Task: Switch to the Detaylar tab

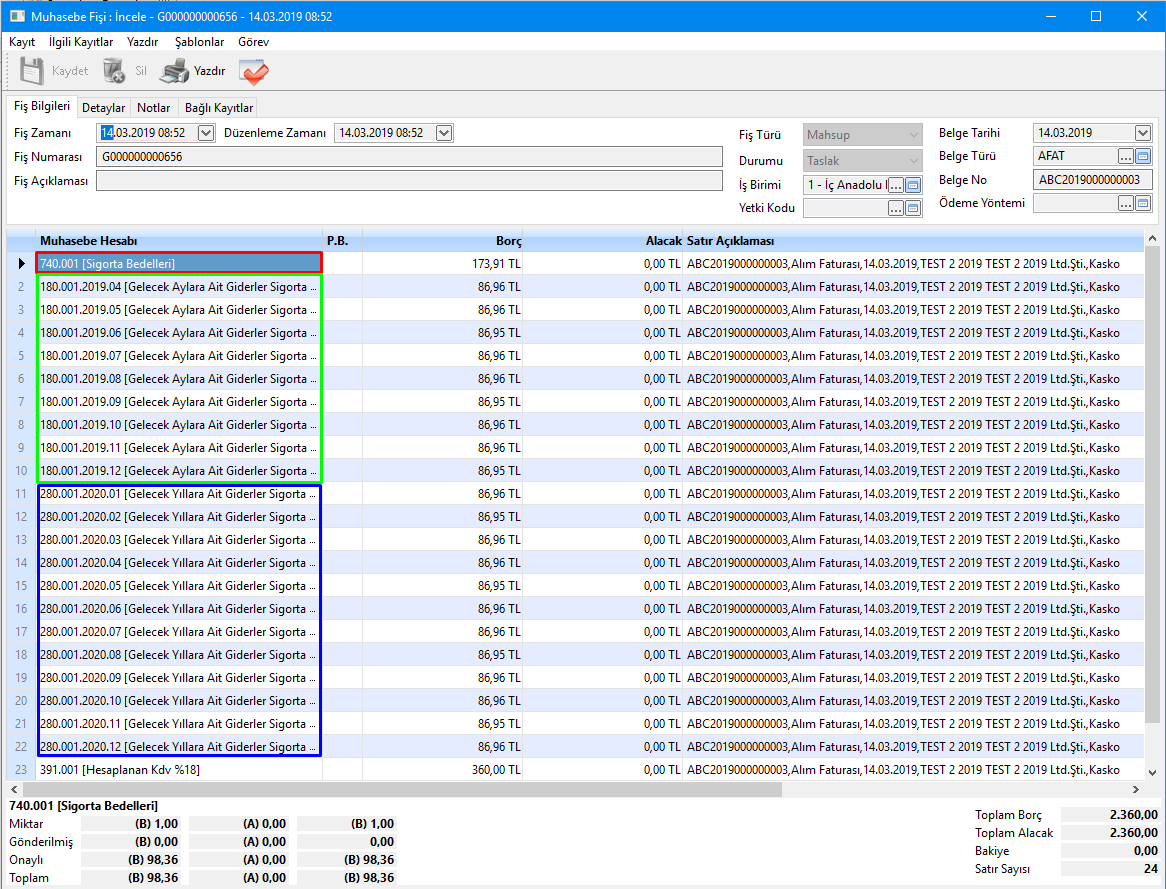Action: [103, 108]
